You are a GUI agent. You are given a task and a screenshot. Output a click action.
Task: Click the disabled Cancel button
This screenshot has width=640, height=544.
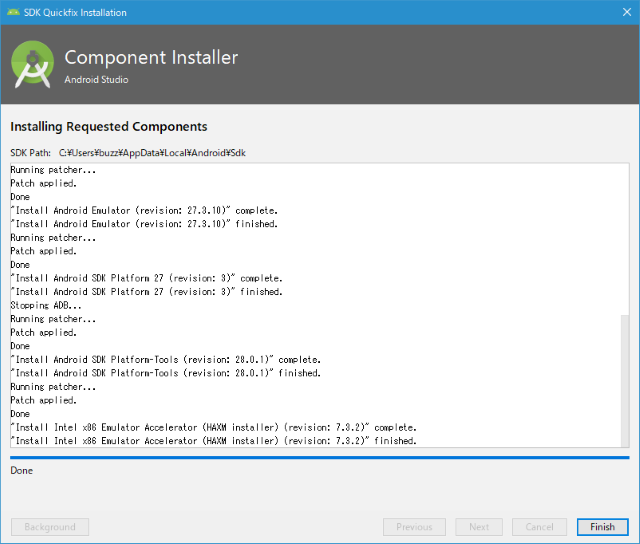click(x=539, y=527)
